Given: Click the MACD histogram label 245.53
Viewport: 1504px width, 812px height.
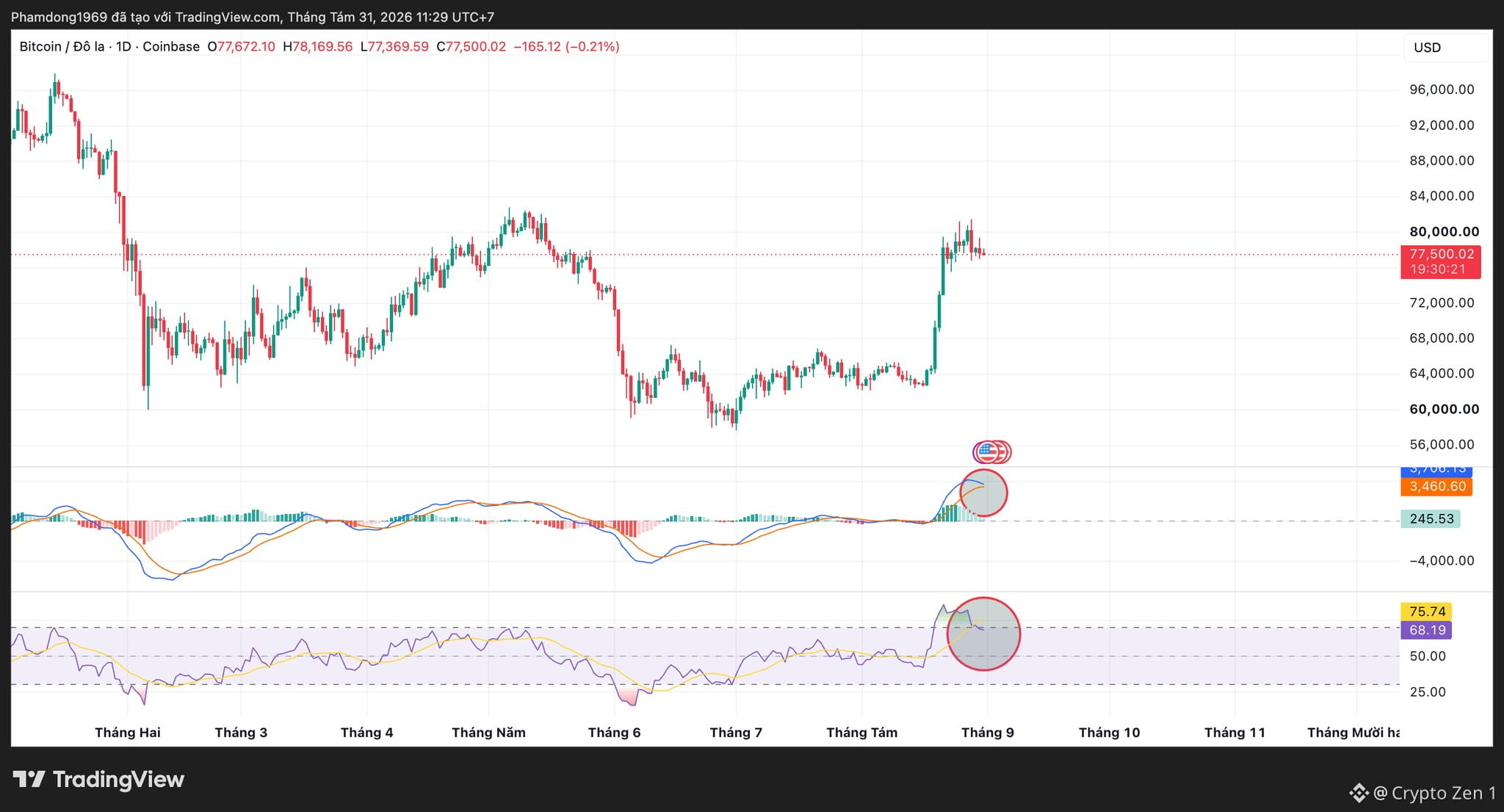Looking at the screenshot, I should coord(1431,519).
